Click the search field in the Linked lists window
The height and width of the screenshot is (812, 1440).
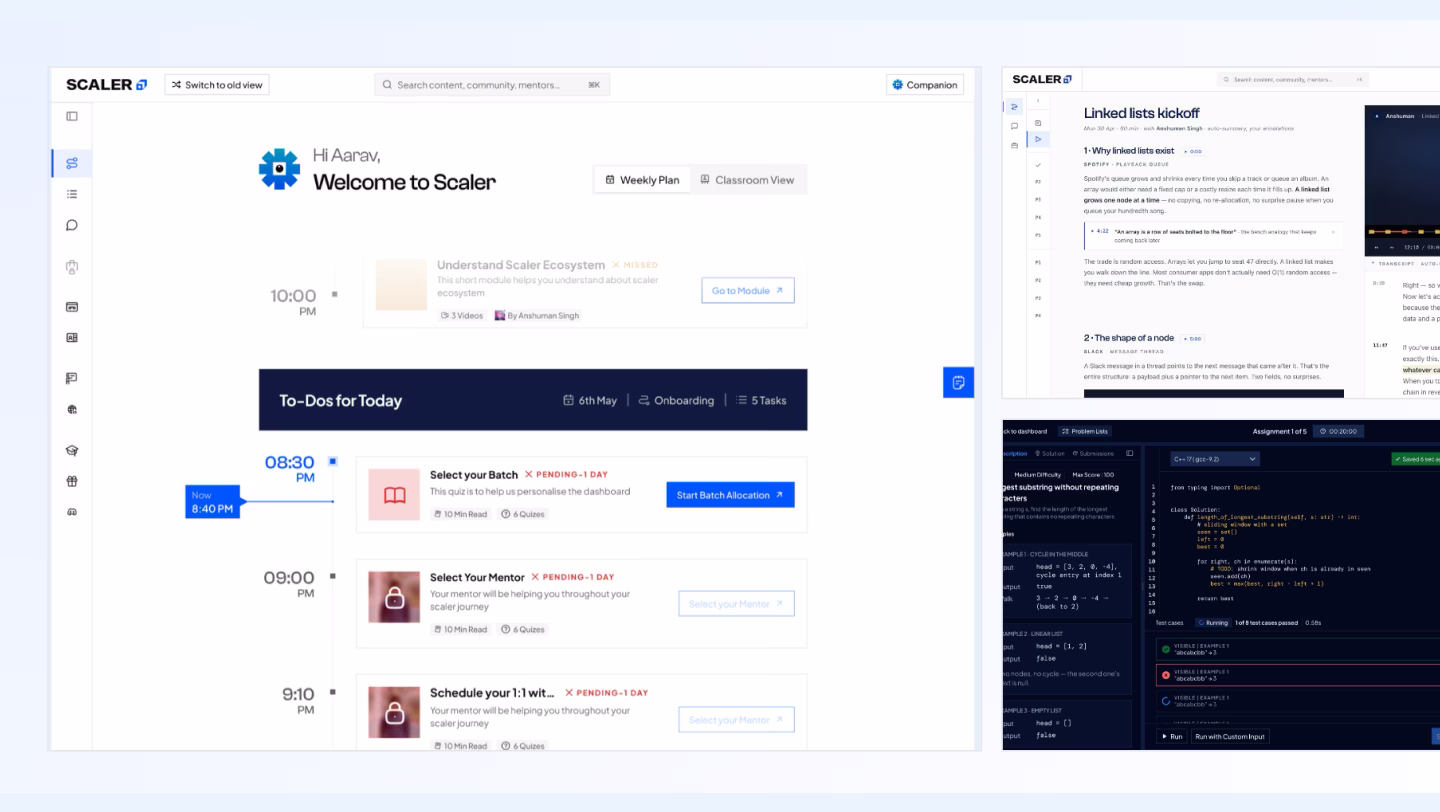(x=1292, y=79)
